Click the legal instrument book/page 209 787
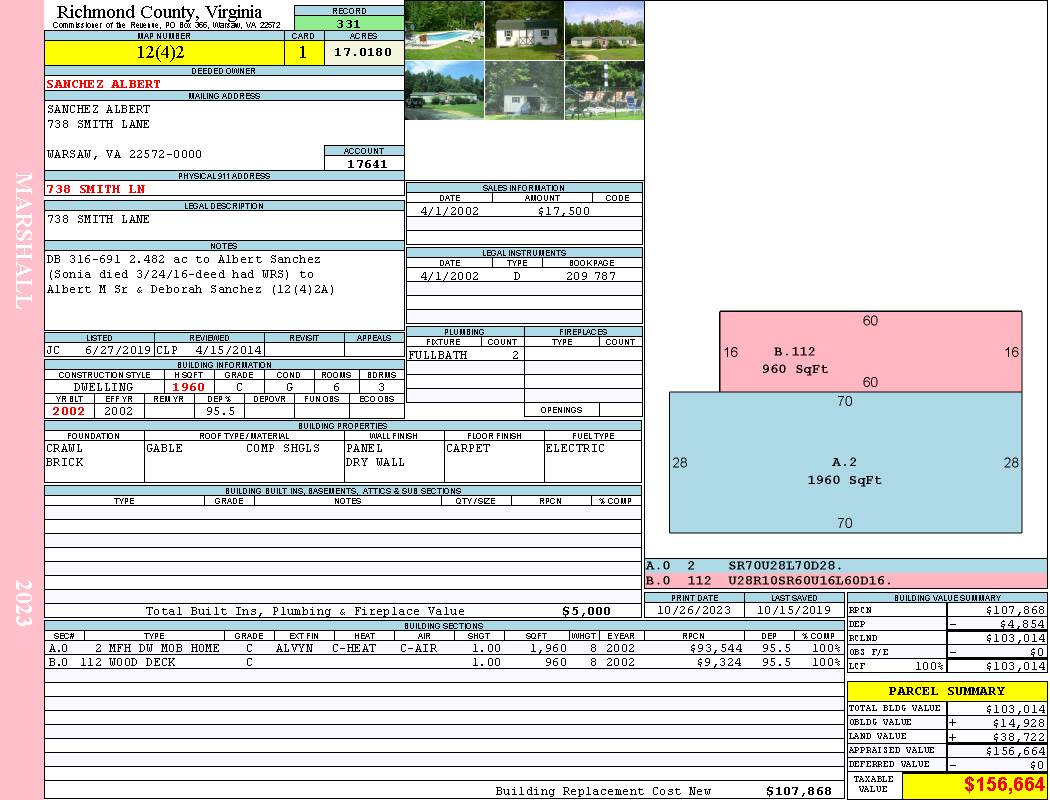The width and height of the screenshot is (1050, 800). coord(591,276)
